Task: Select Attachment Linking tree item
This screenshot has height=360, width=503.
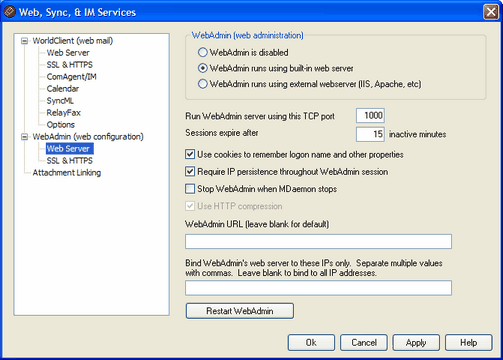Action: click(67, 173)
